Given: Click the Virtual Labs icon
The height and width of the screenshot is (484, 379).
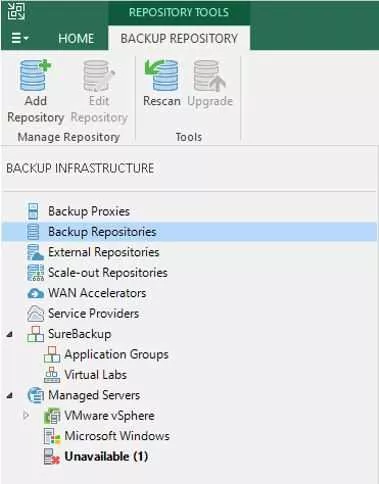Looking at the screenshot, I should click(x=52, y=375).
